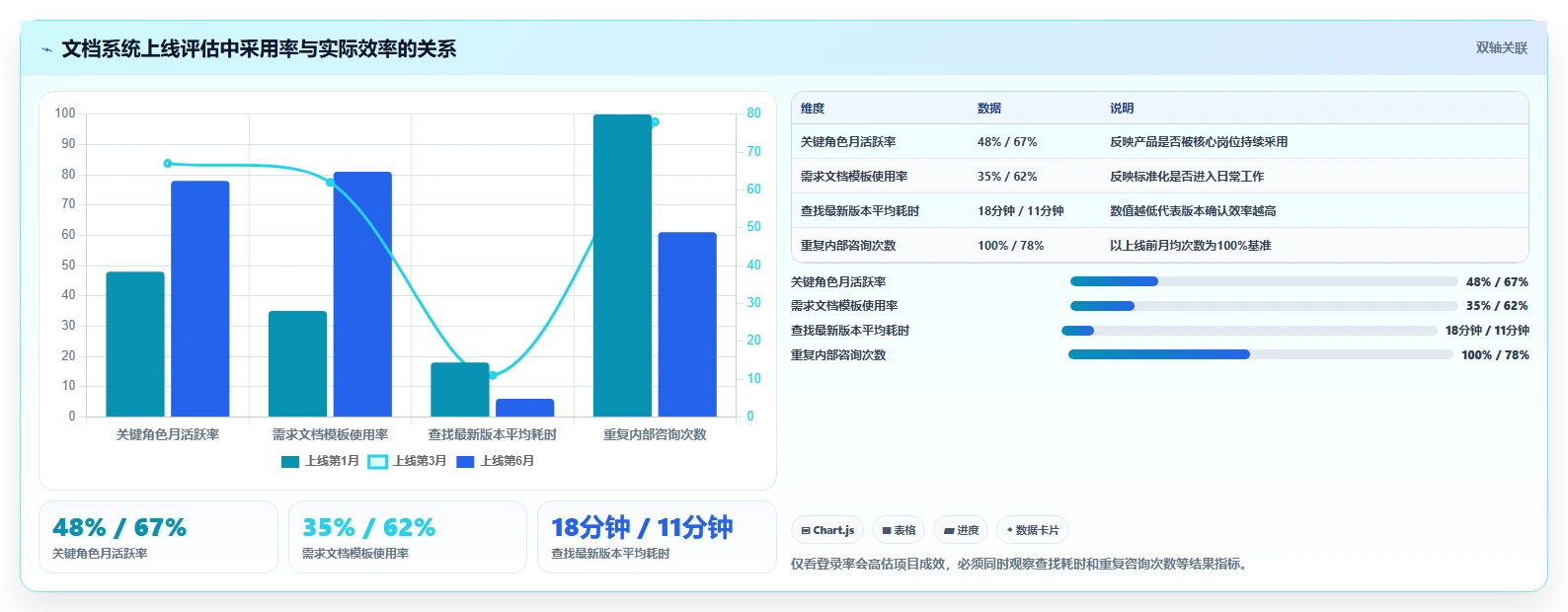
Task: Click the 48% / 67% table data cell
Action: tap(1007, 142)
